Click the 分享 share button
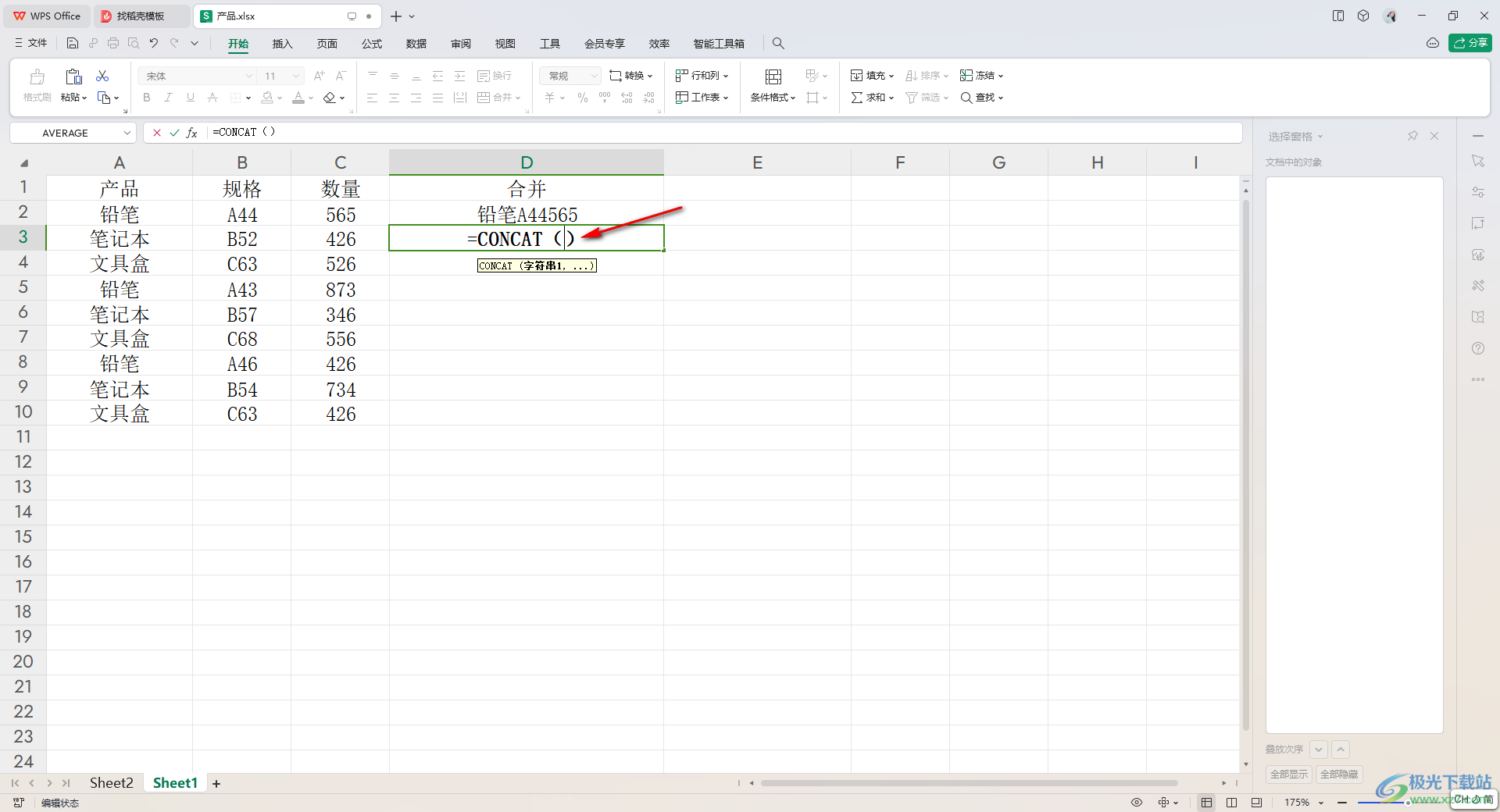This screenshot has width=1500, height=812. click(x=1470, y=43)
